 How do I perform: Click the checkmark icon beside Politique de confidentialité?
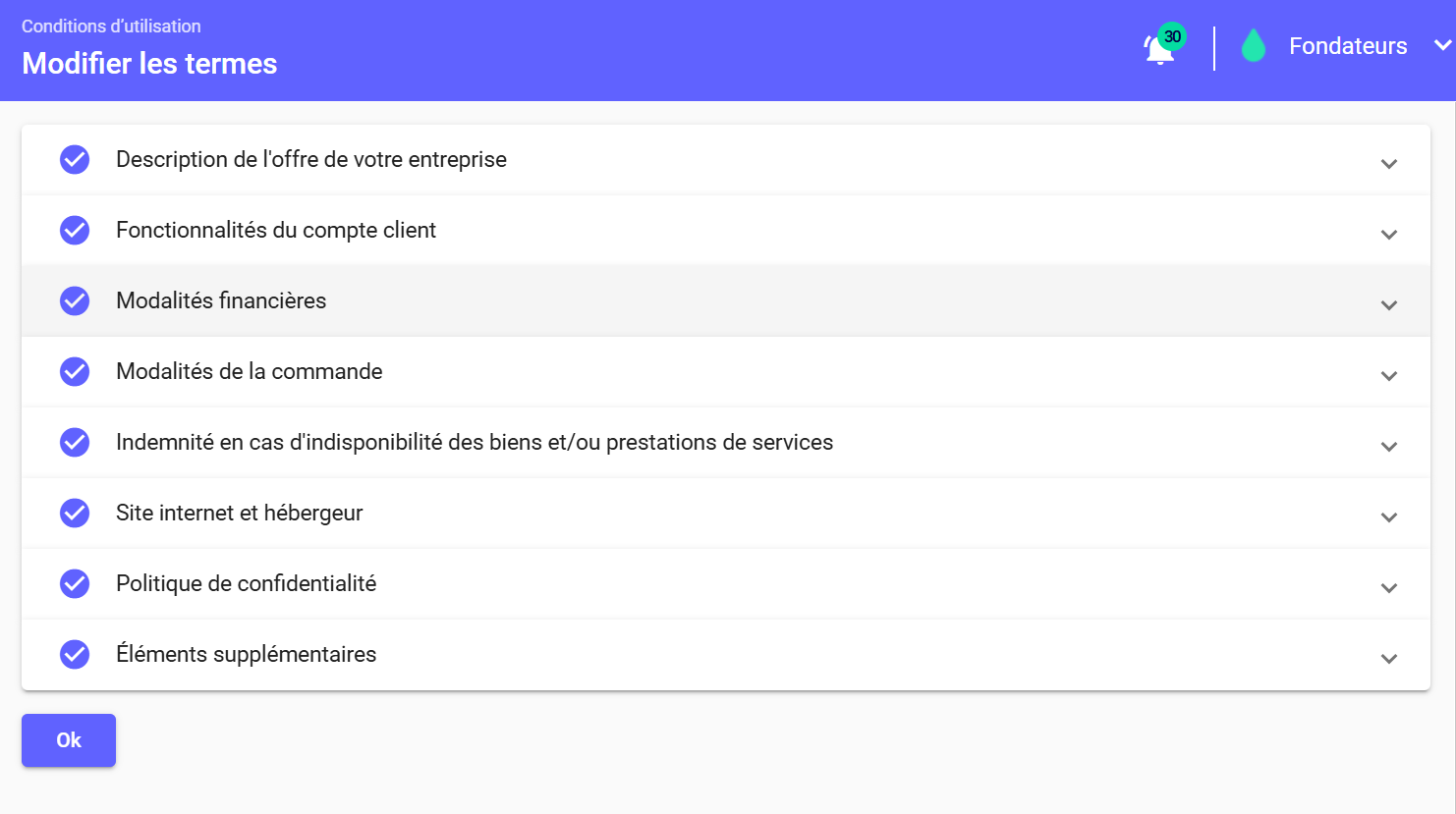(75, 583)
